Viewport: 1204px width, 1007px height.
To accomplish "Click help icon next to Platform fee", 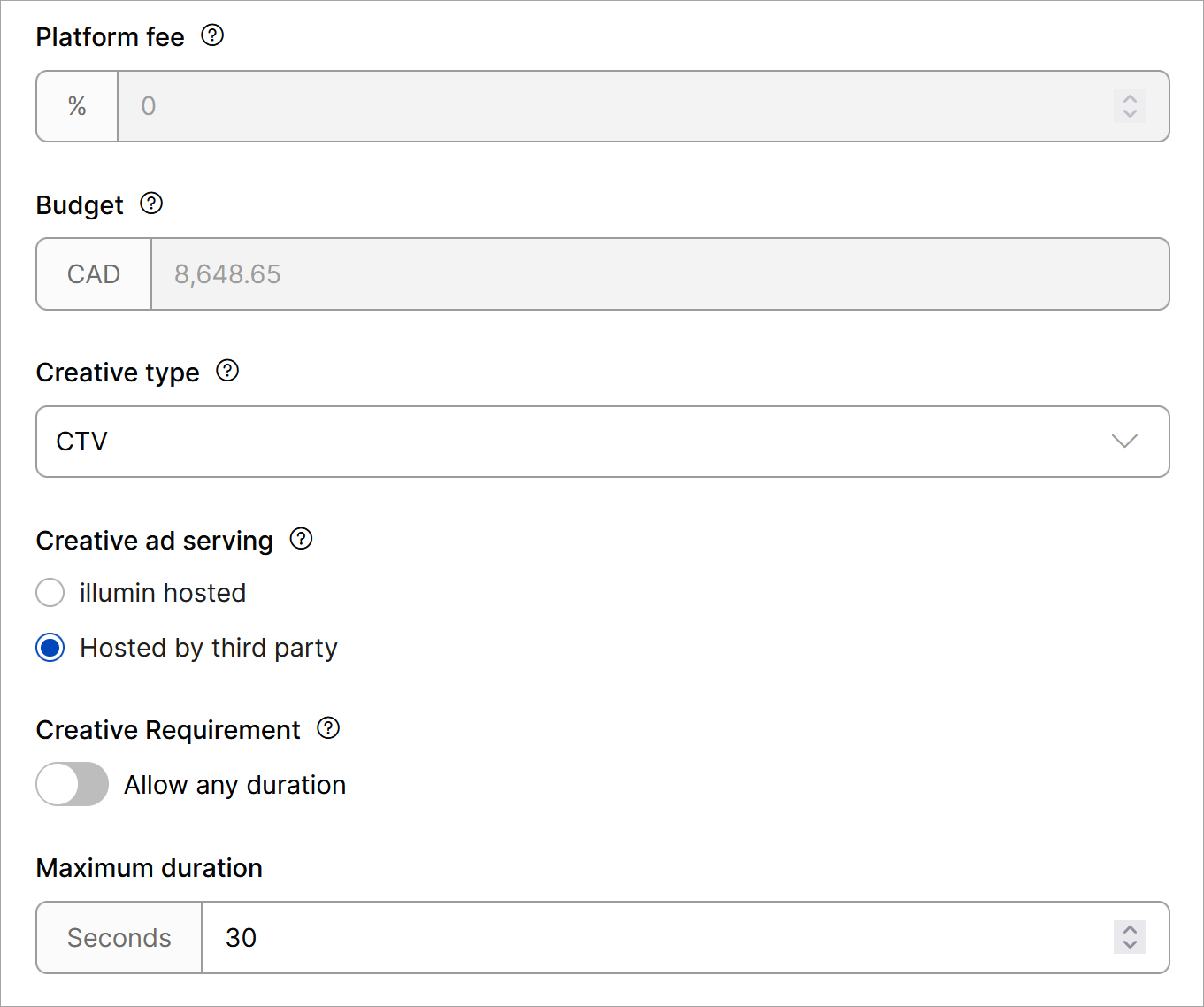I will pyautogui.click(x=212, y=35).
